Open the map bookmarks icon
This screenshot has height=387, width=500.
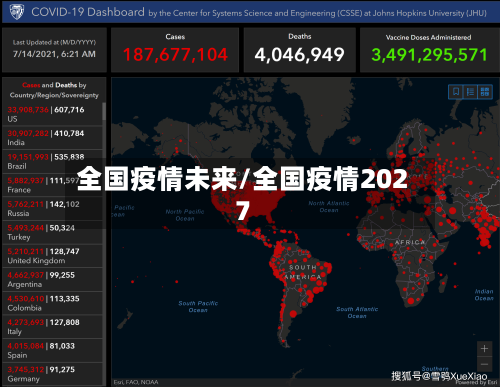456,92
